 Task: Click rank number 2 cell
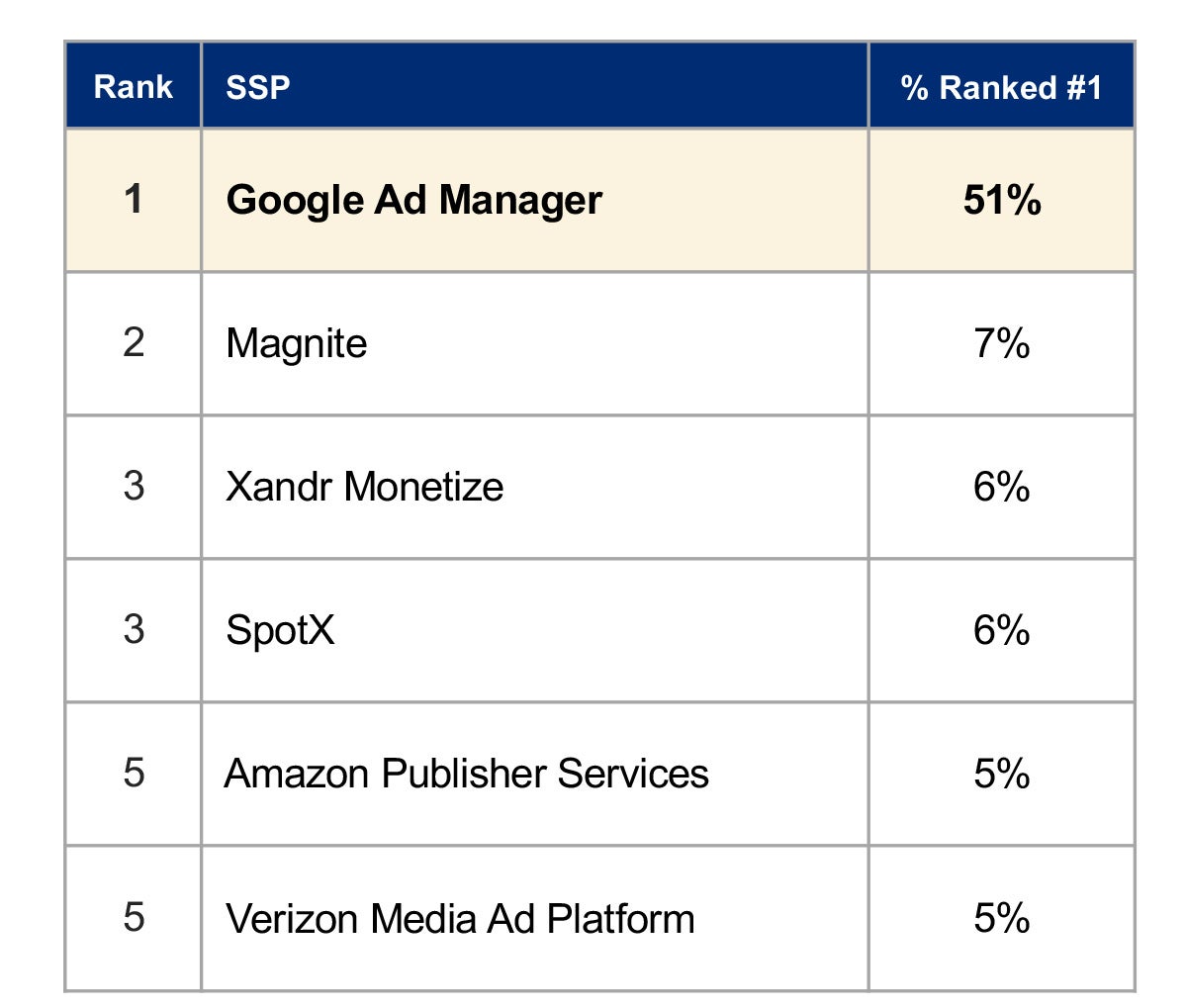134,344
